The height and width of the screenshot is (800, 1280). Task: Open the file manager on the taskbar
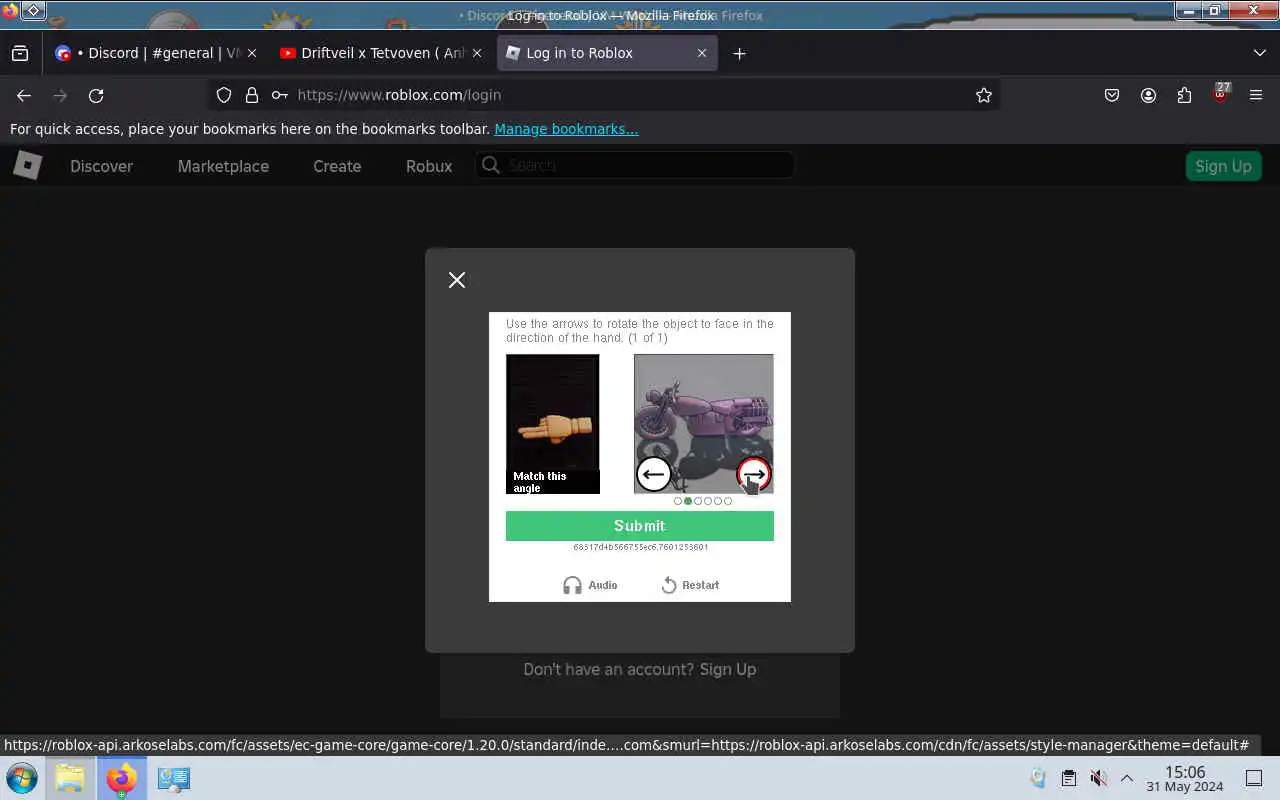pyautogui.click(x=70, y=778)
